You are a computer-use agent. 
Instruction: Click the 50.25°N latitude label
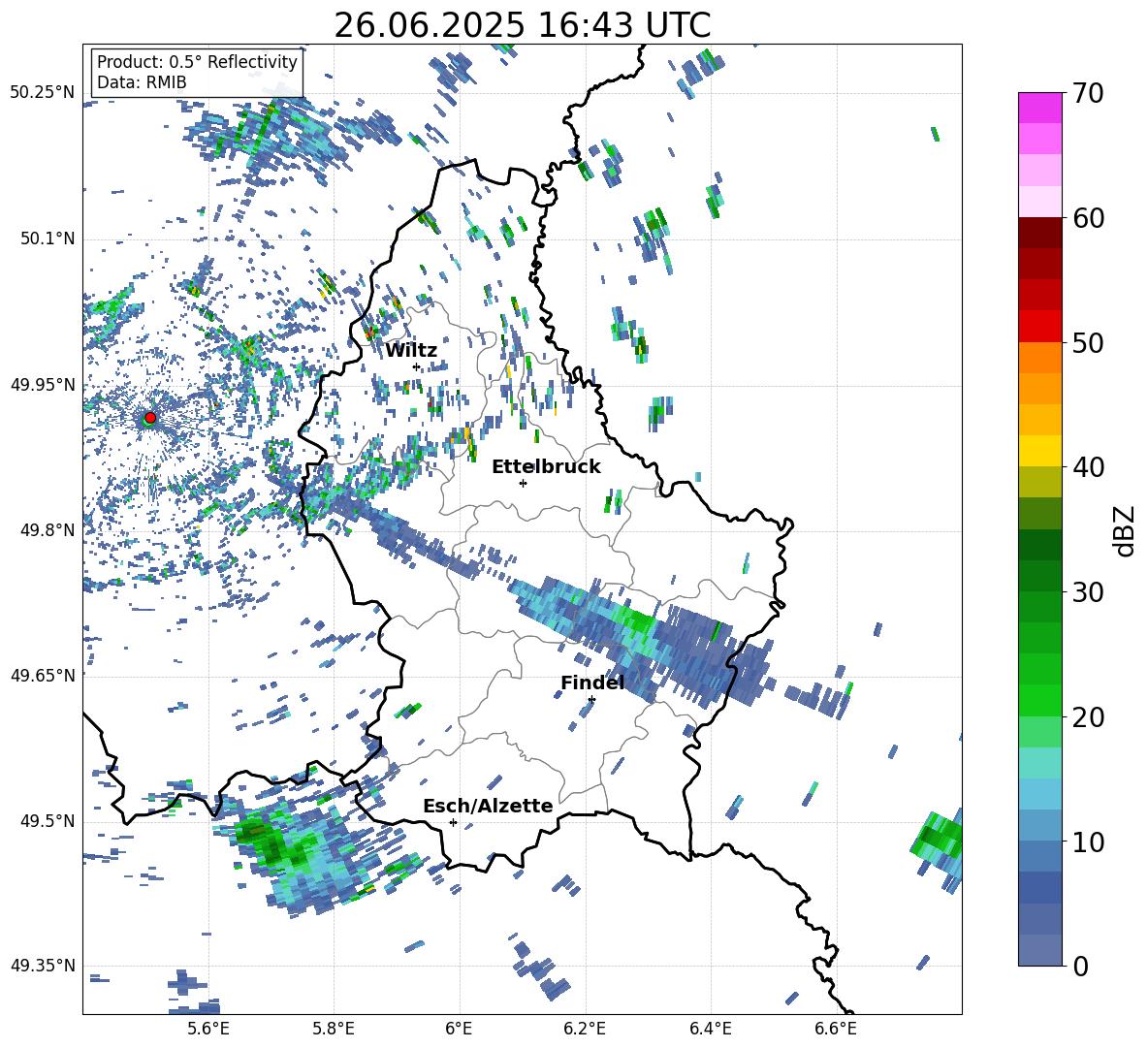[43, 93]
